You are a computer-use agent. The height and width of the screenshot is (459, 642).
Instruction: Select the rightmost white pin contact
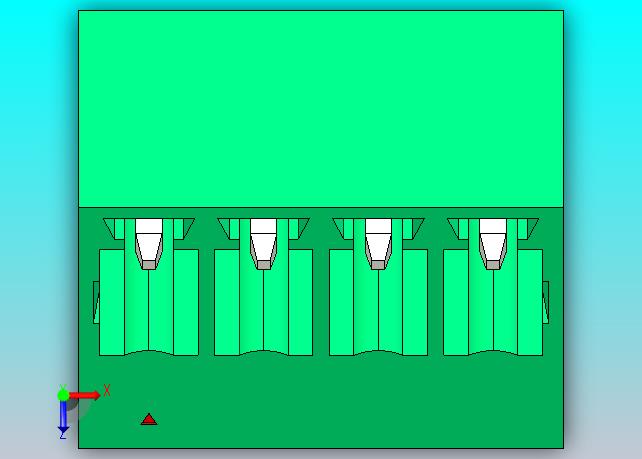click(493, 244)
